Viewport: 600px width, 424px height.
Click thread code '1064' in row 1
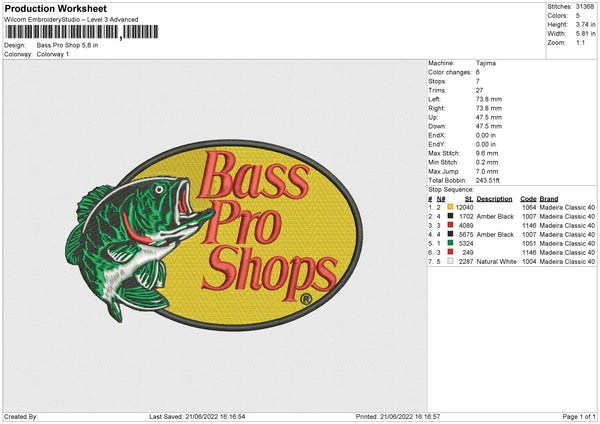pos(529,207)
